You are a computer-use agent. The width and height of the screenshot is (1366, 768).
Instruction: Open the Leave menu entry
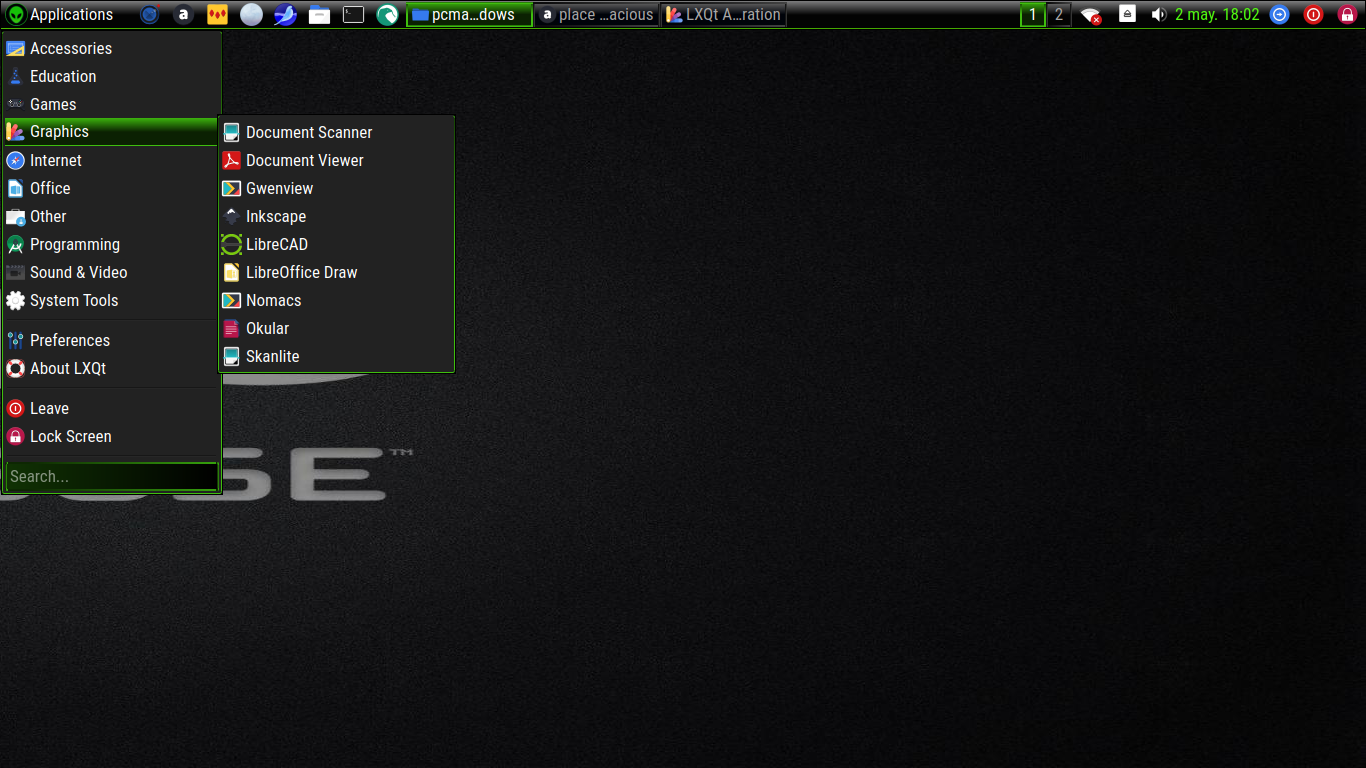click(111, 408)
